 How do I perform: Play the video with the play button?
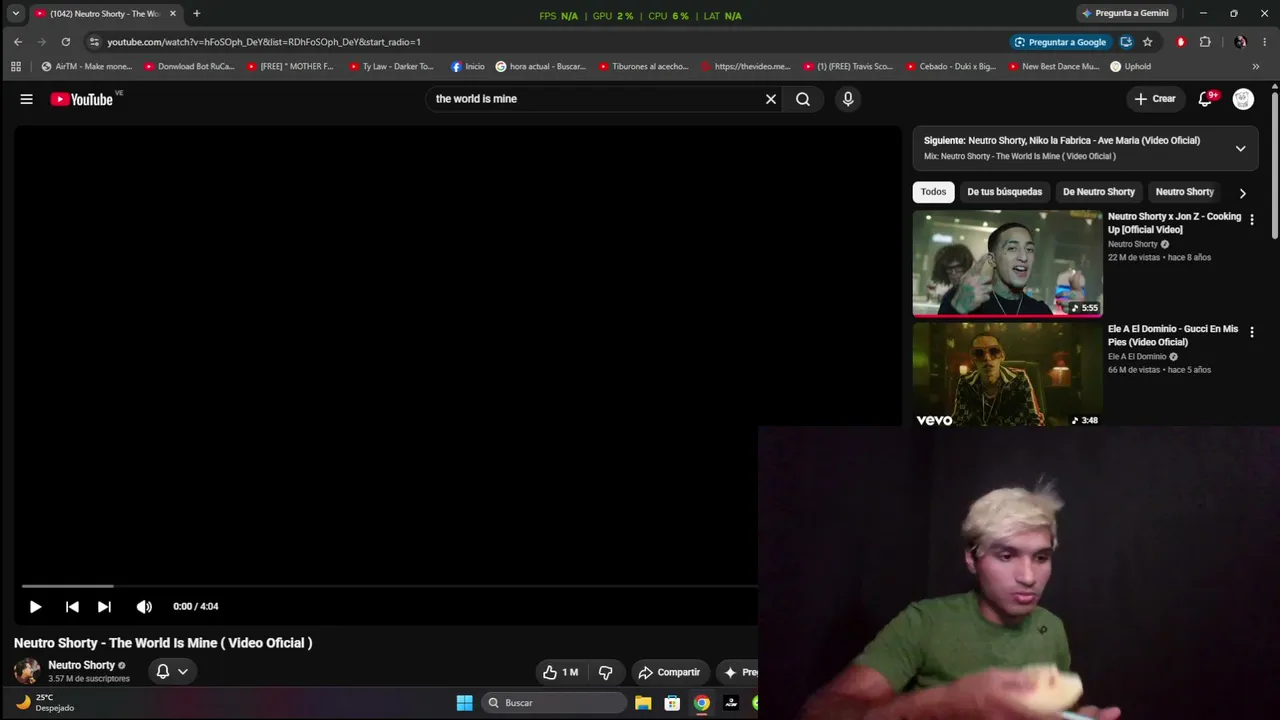35,606
